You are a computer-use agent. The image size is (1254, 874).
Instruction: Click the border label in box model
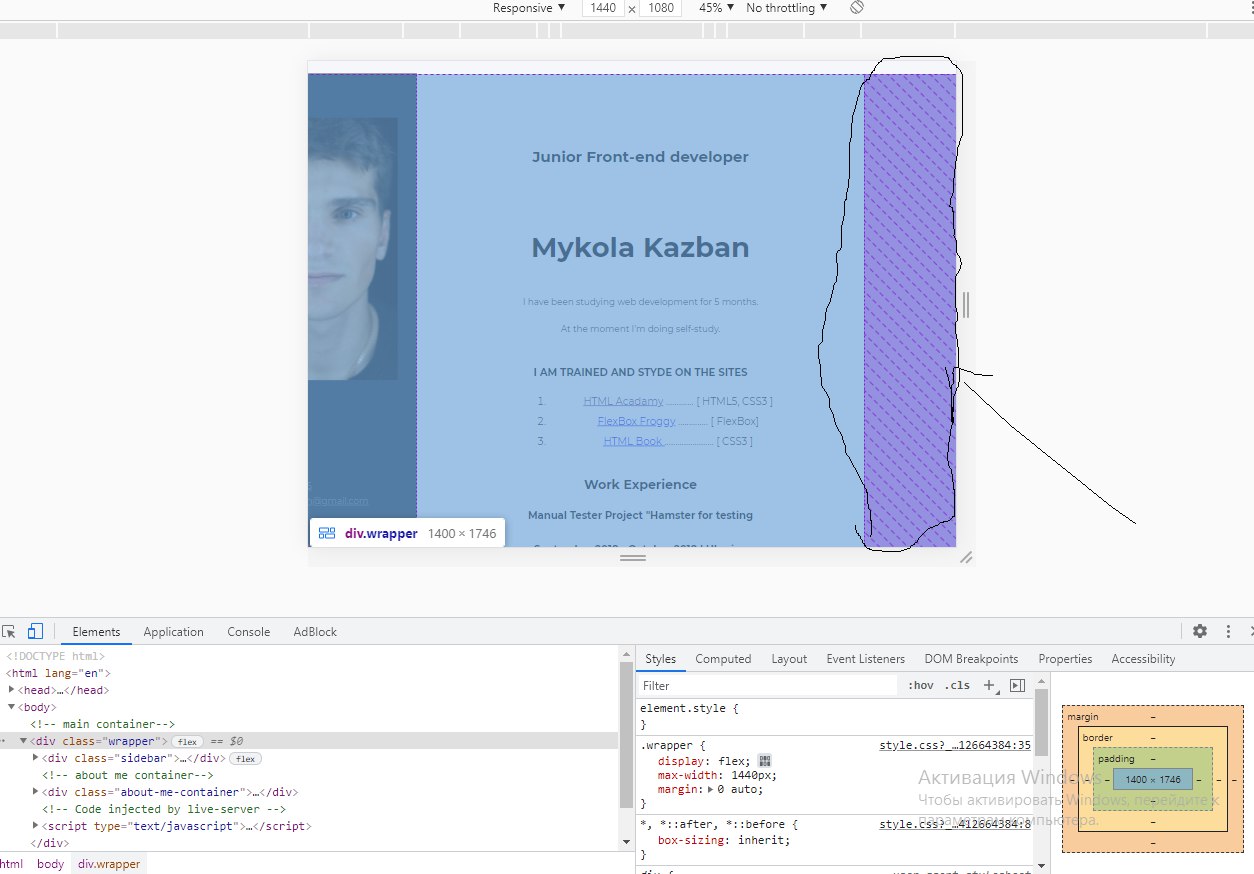pyautogui.click(x=1097, y=738)
